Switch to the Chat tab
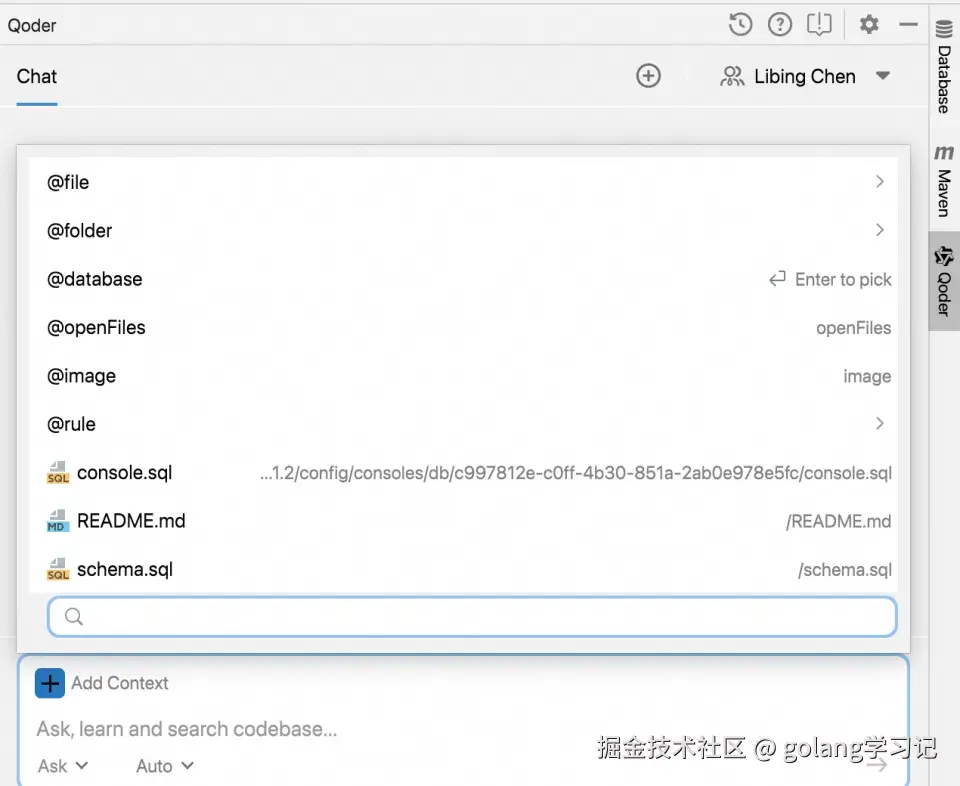 [37, 77]
